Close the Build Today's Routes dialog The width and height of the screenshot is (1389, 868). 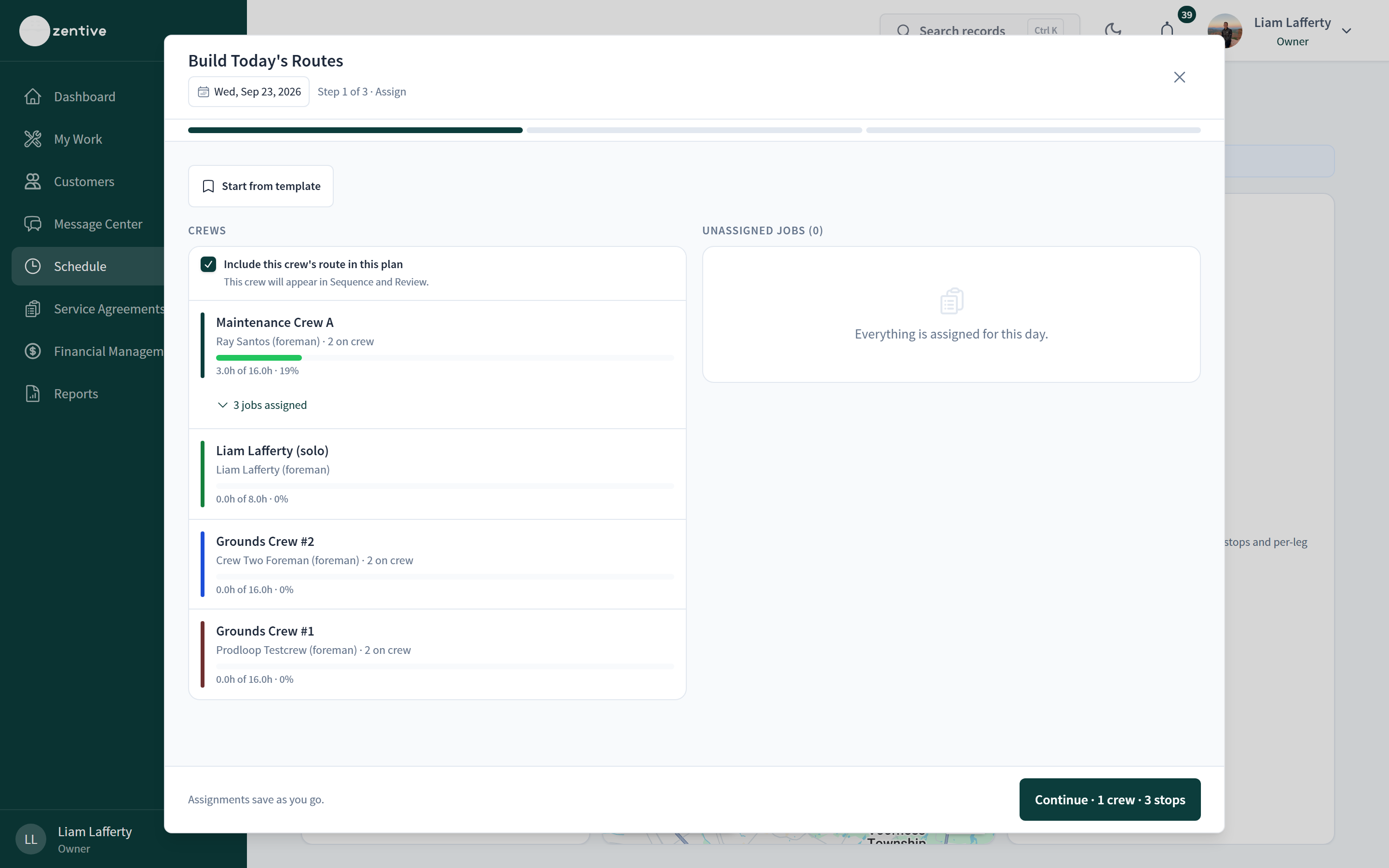(1180, 77)
